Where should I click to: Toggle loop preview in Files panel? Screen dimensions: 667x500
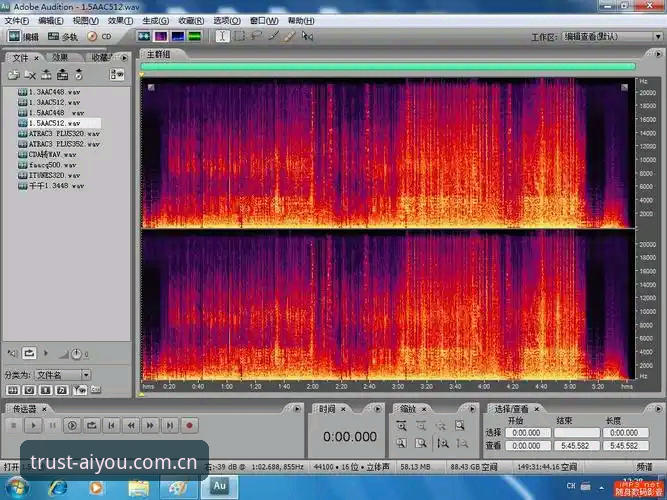29,353
